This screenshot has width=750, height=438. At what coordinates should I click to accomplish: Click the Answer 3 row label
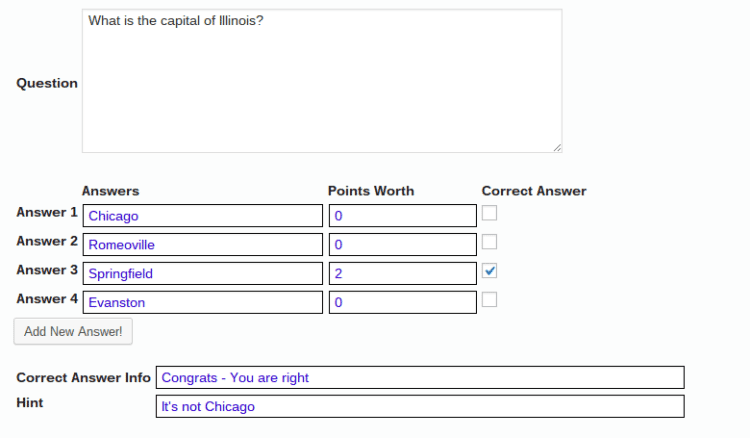(47, 270)
